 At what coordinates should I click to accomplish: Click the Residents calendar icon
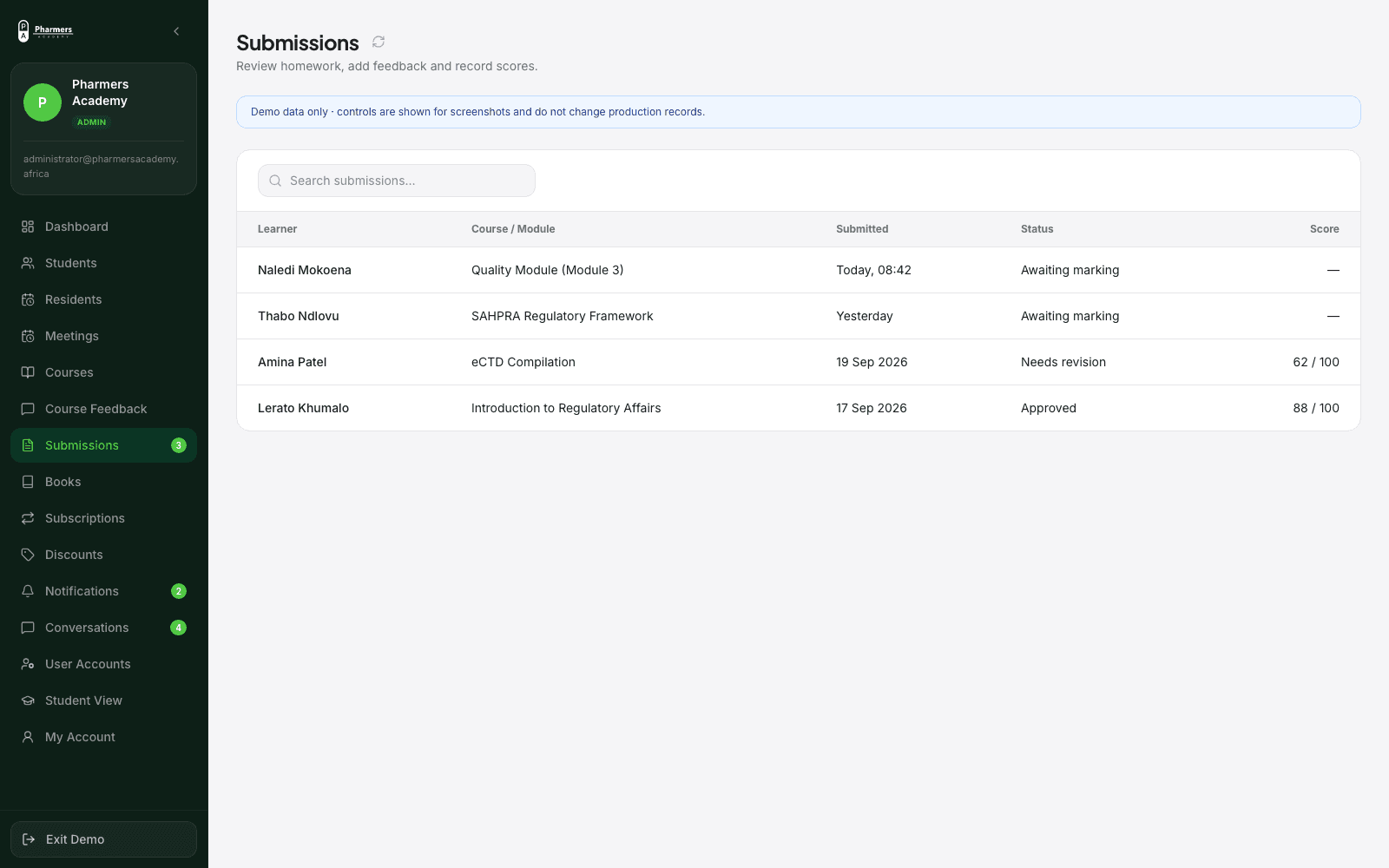28,299
